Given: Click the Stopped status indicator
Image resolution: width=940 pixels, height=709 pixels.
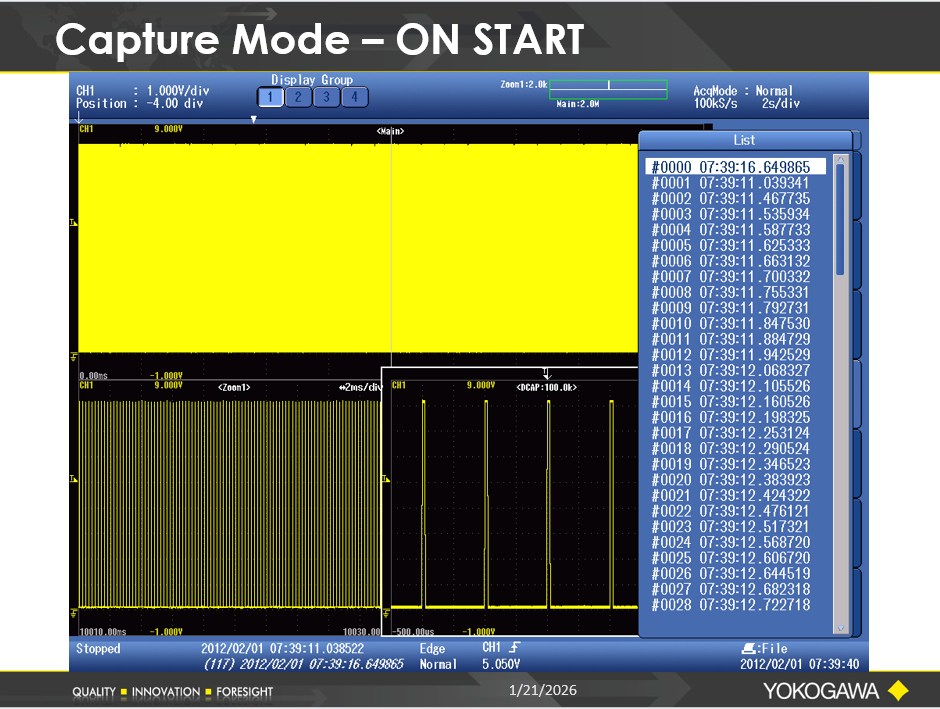Looking at the screenshot, I should pos(98,649).
